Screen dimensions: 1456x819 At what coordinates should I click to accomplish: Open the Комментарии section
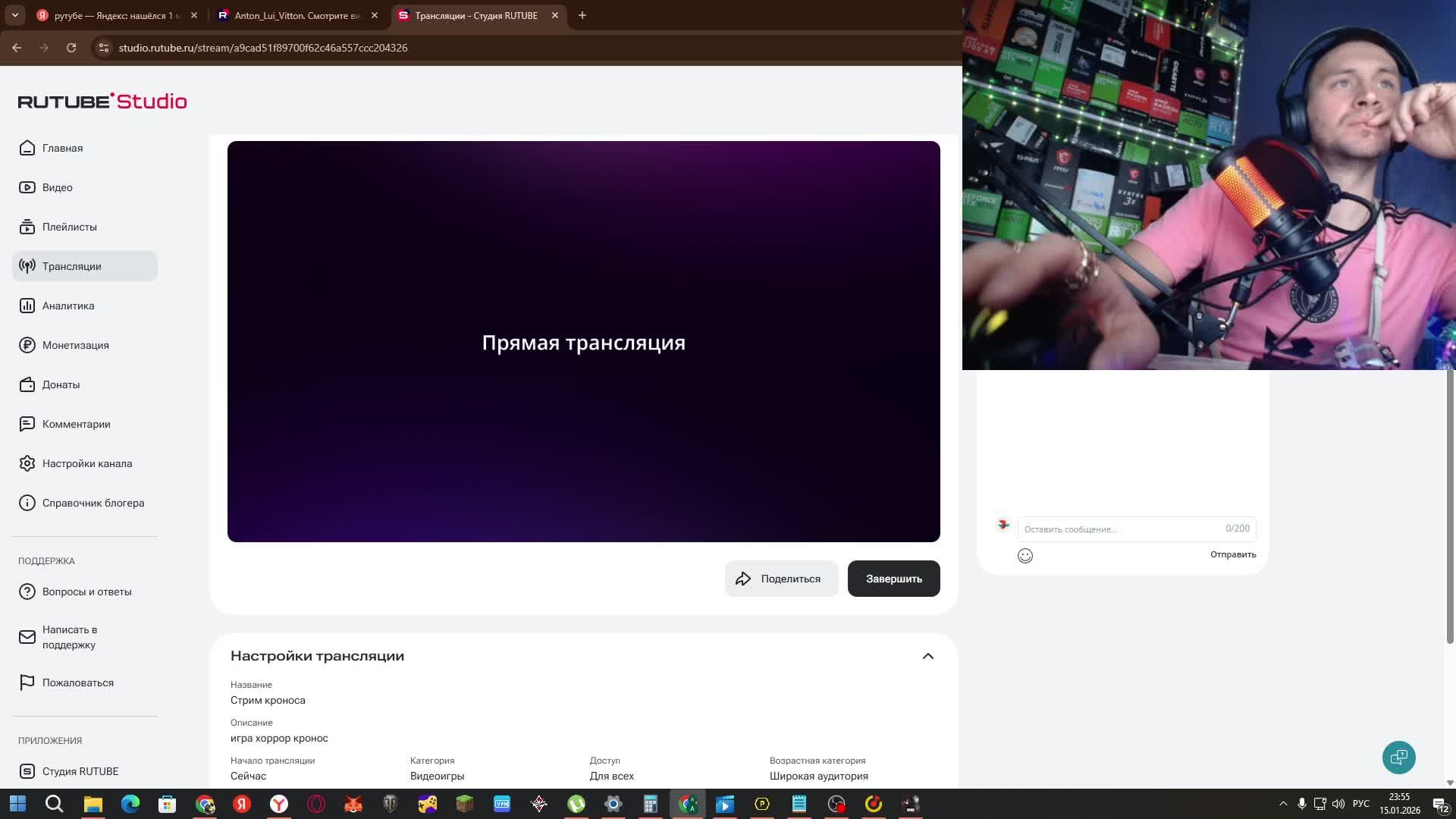[77, 424]
